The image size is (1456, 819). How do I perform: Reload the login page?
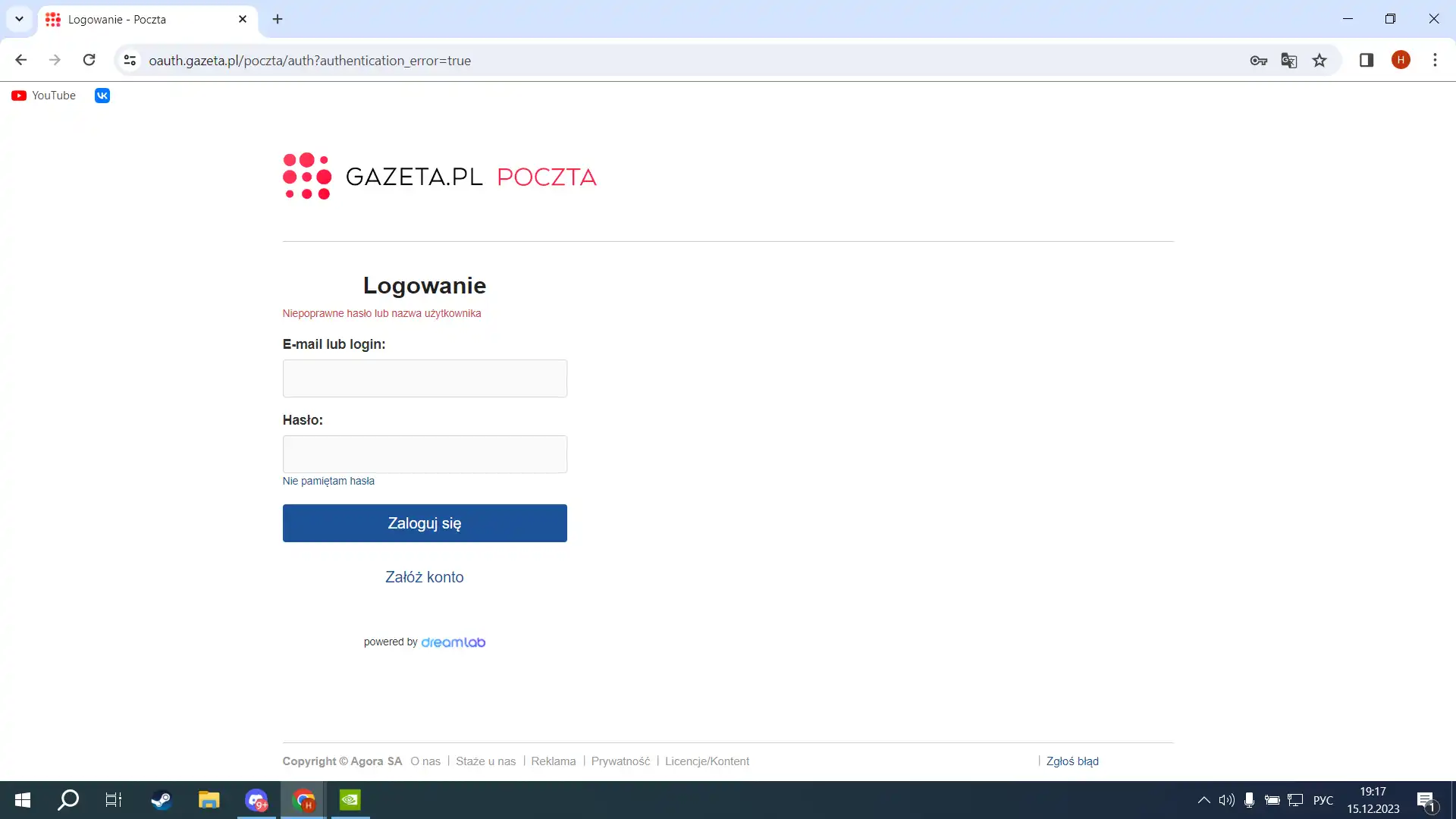point(89,60)
